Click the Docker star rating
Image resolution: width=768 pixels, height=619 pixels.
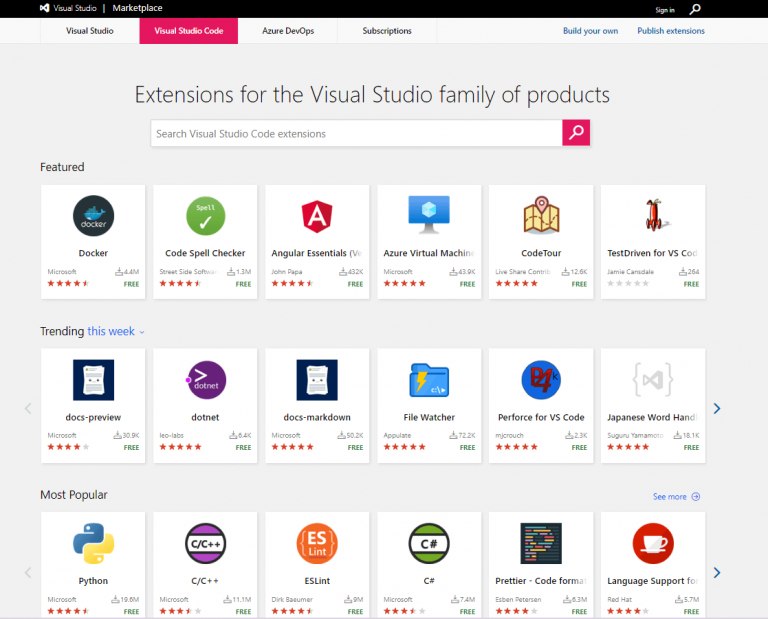pyautogui.click(x=68, y=283)
